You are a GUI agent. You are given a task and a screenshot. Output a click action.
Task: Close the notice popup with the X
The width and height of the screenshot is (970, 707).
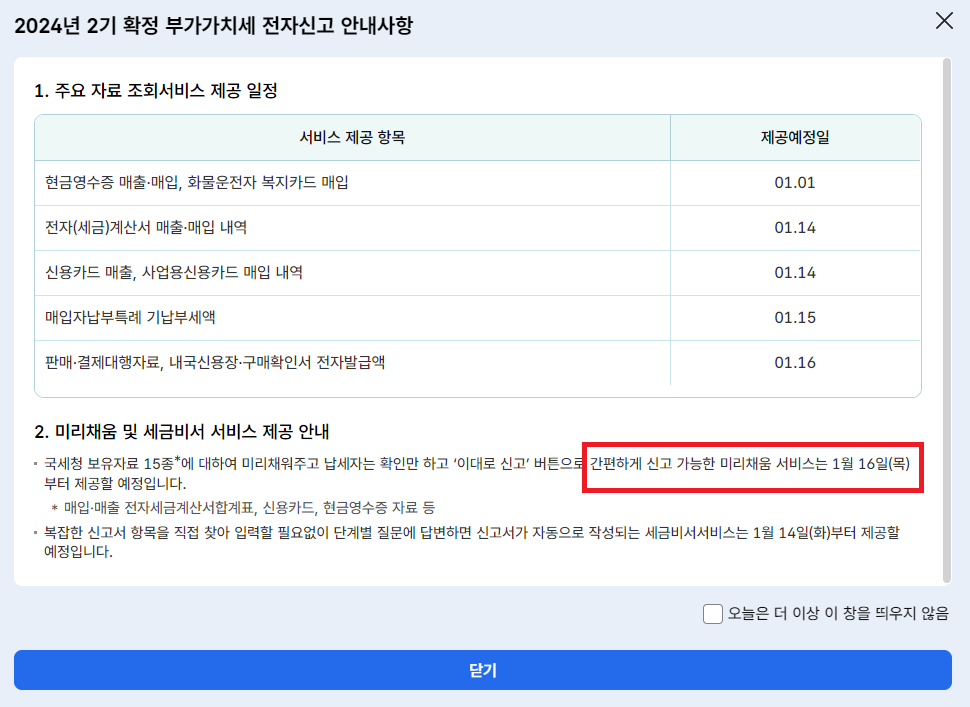click(x=946, y=22)
